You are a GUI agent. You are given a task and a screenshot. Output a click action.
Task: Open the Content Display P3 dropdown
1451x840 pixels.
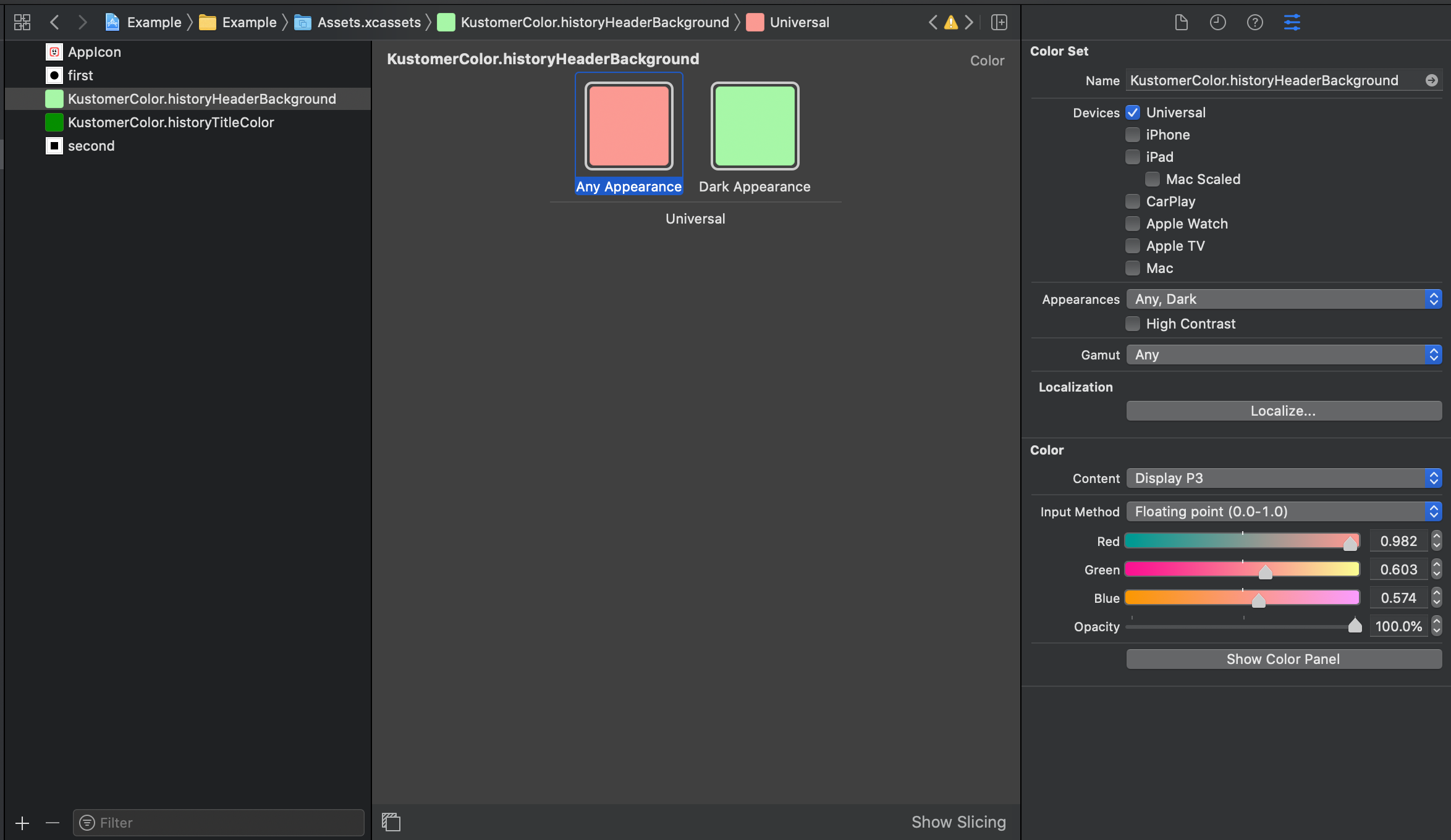pyautogui.click(x=1283, y=478)
